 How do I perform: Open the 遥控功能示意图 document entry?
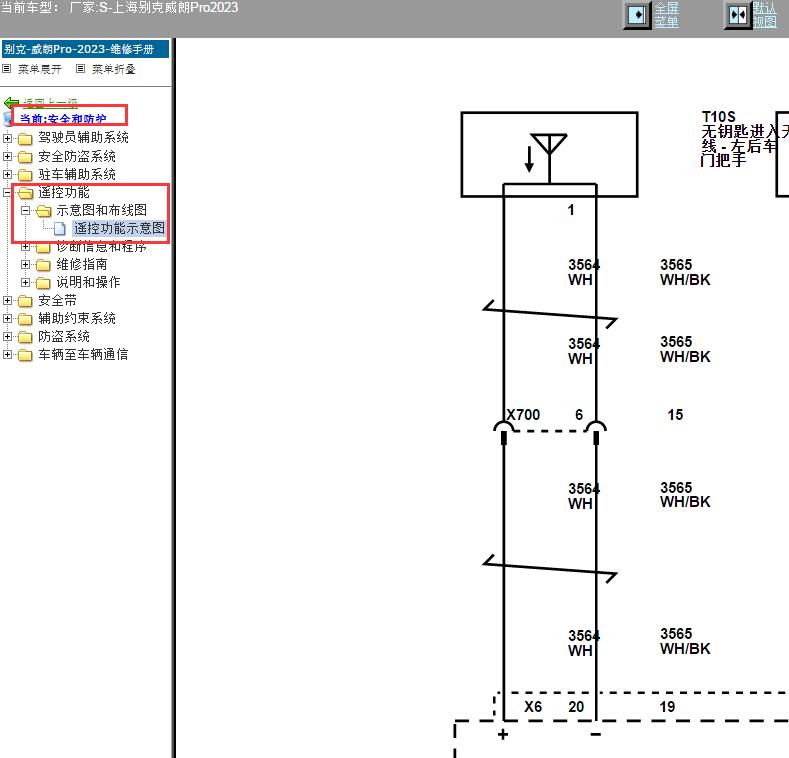(119, 228)
